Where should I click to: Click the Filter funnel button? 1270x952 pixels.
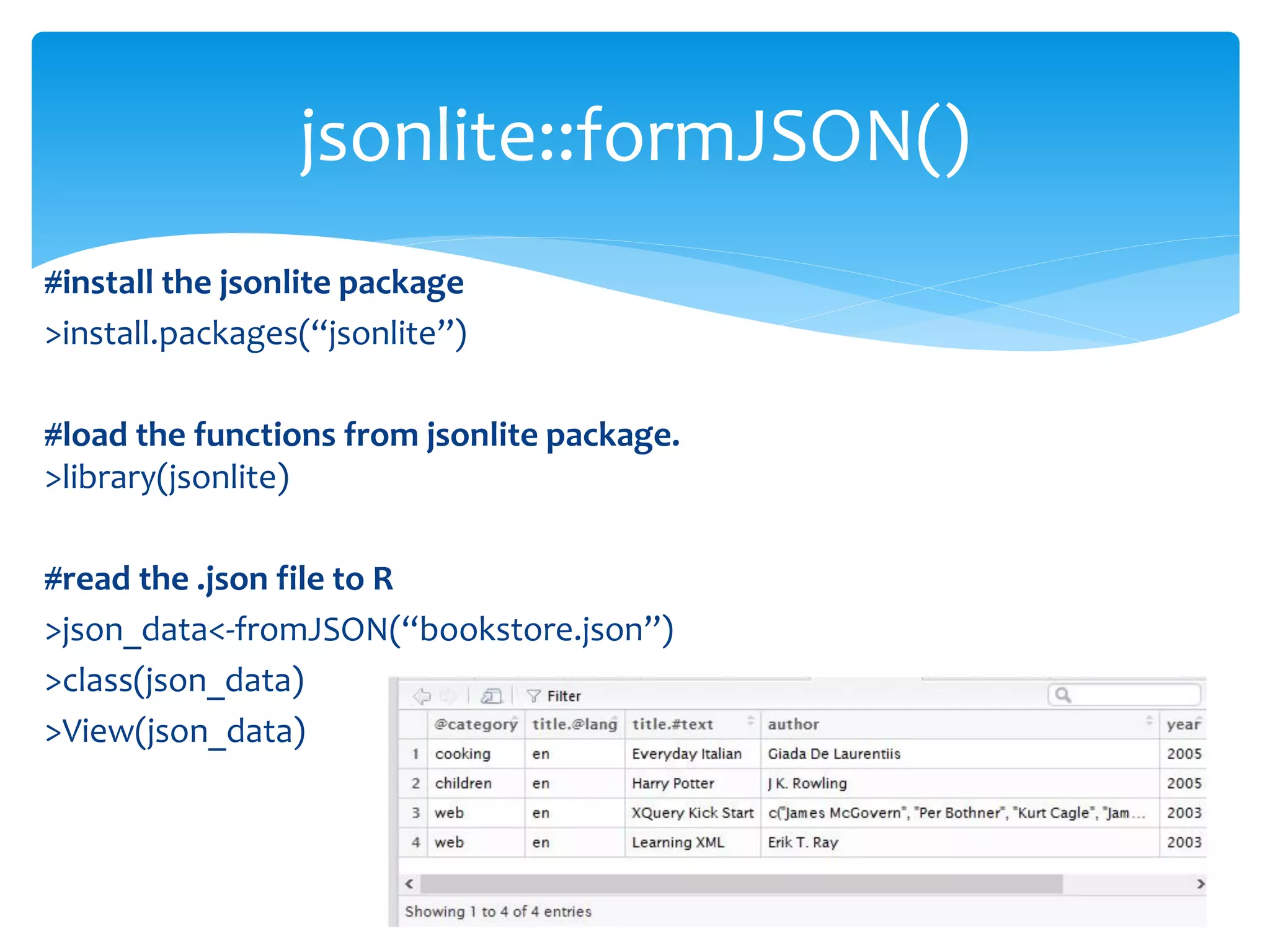tap(554, 696)
